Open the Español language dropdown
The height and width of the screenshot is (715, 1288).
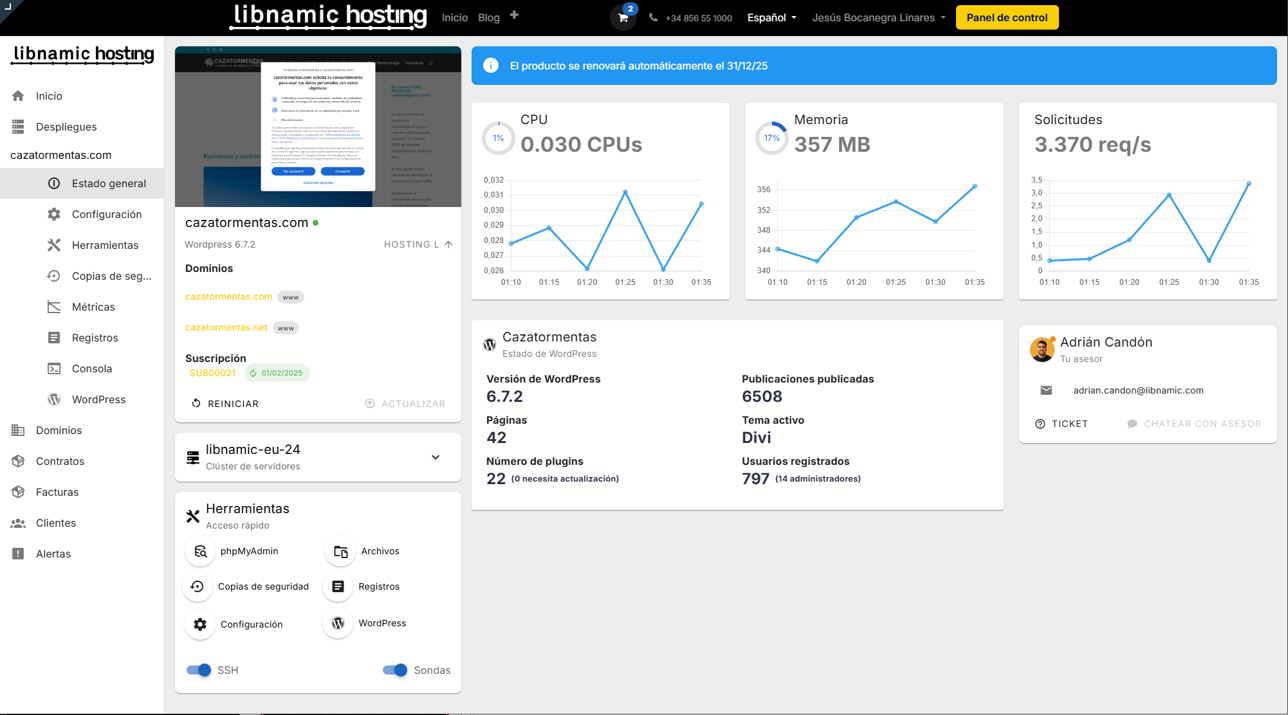pos(771,18)
